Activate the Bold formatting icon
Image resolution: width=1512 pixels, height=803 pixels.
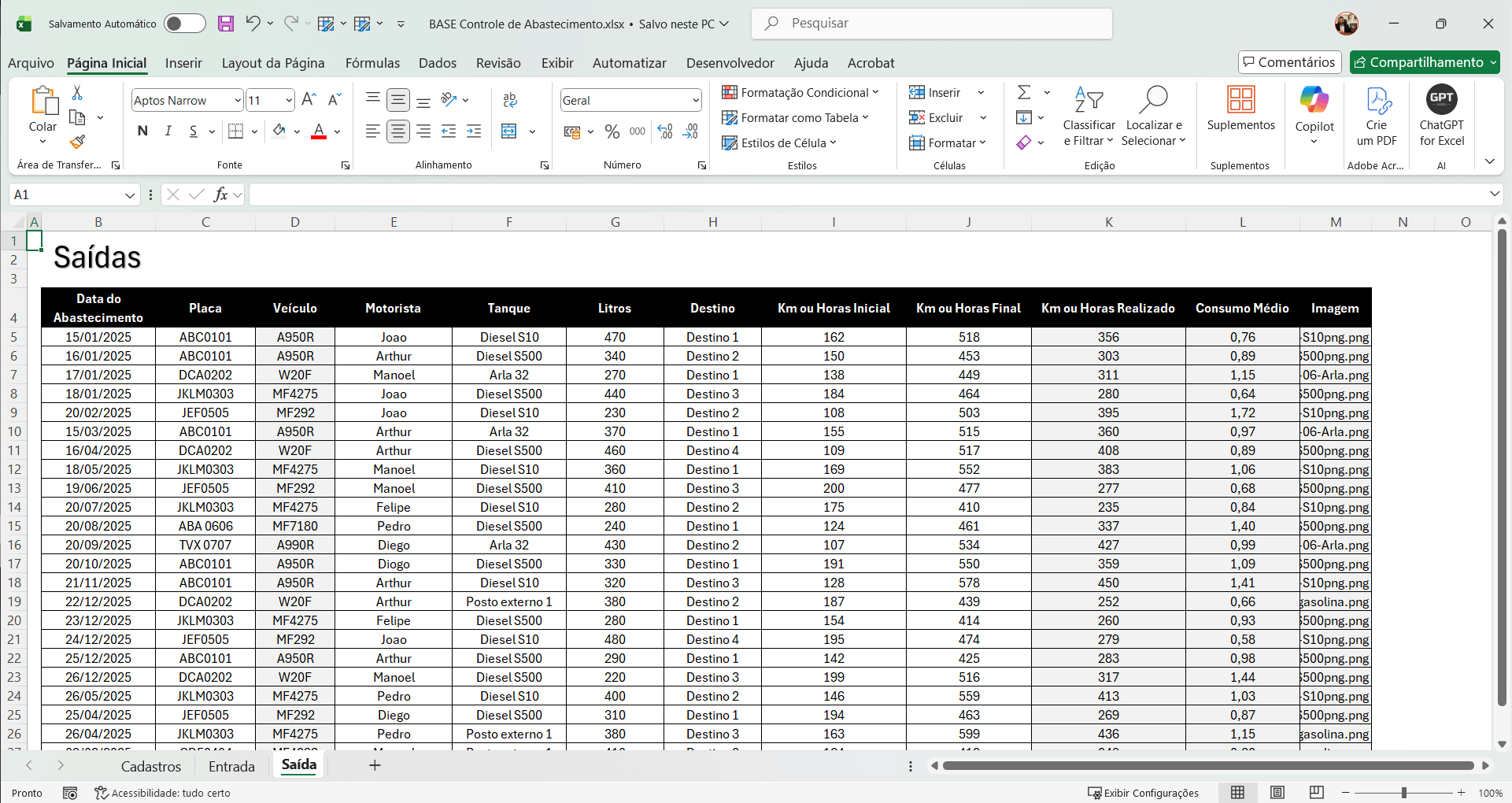pyautogui.click(x=142, y=131)
